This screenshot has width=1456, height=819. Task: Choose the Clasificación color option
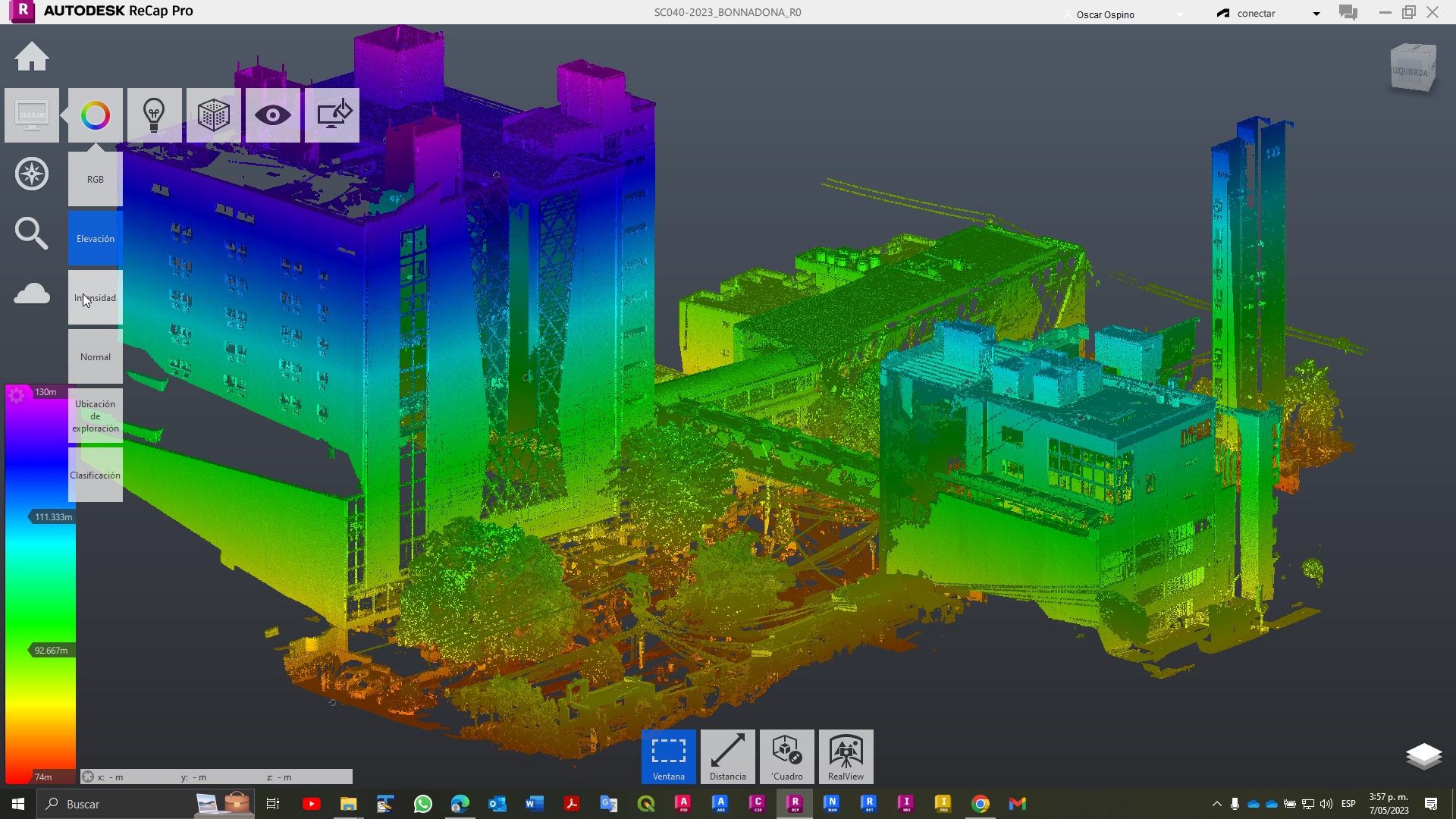click(x=96, y=475)
